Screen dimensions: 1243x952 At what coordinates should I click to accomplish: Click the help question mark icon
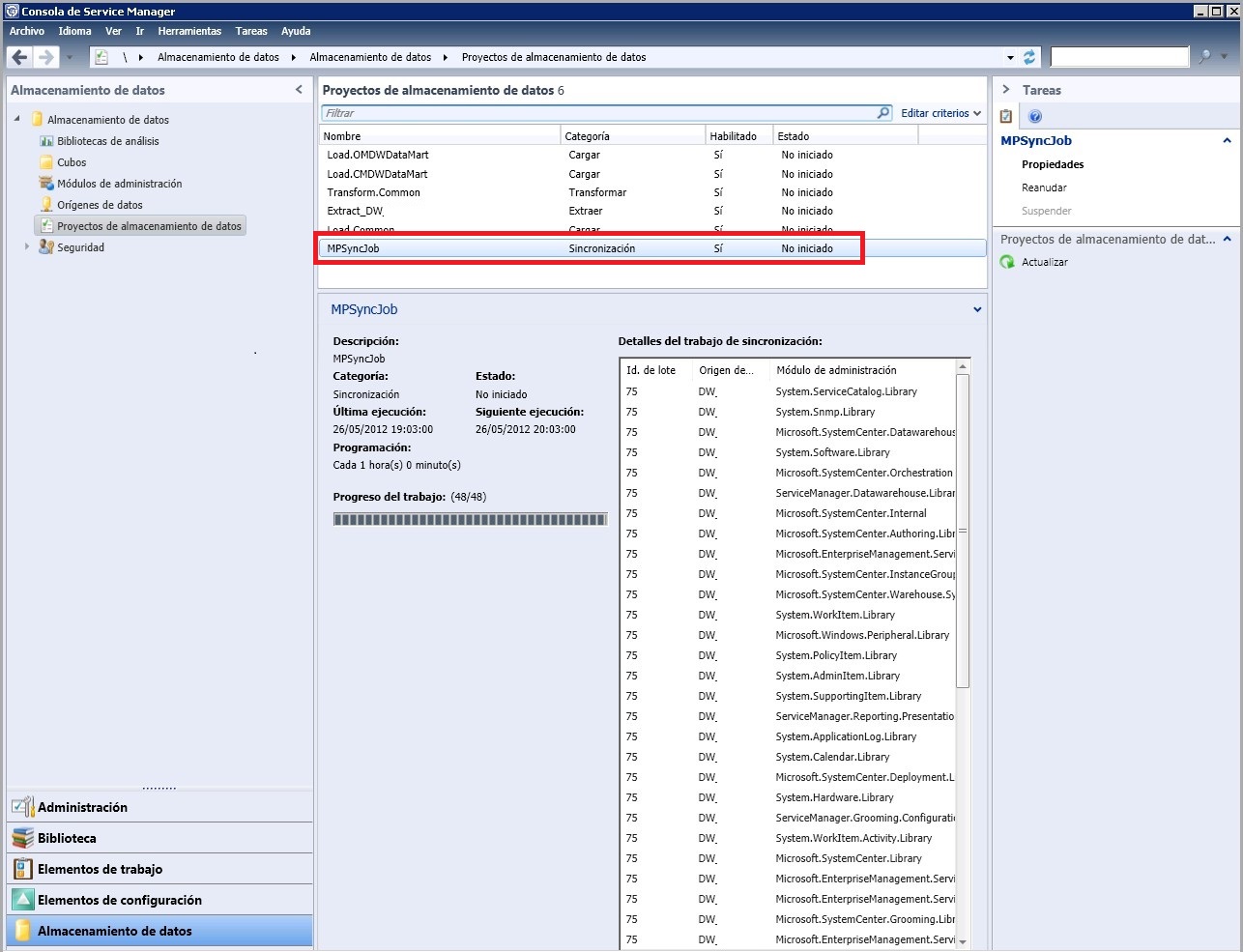tap(1035, 116)
